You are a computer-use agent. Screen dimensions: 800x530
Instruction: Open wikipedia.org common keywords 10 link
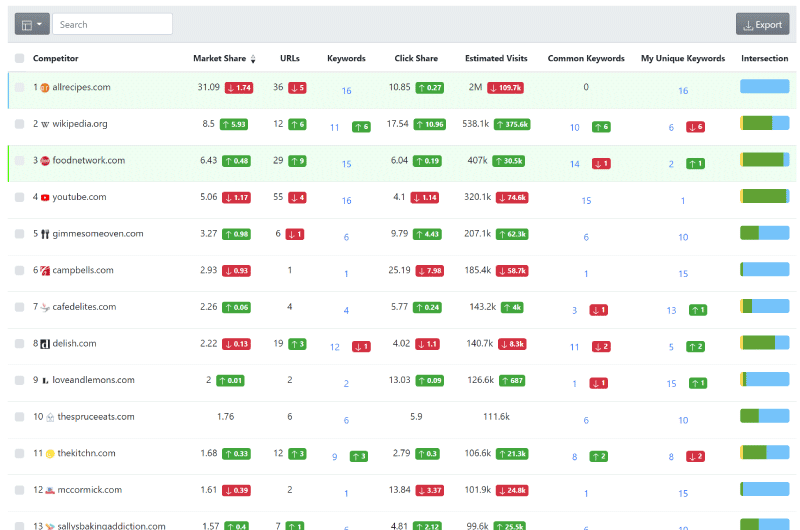(574, 128)
